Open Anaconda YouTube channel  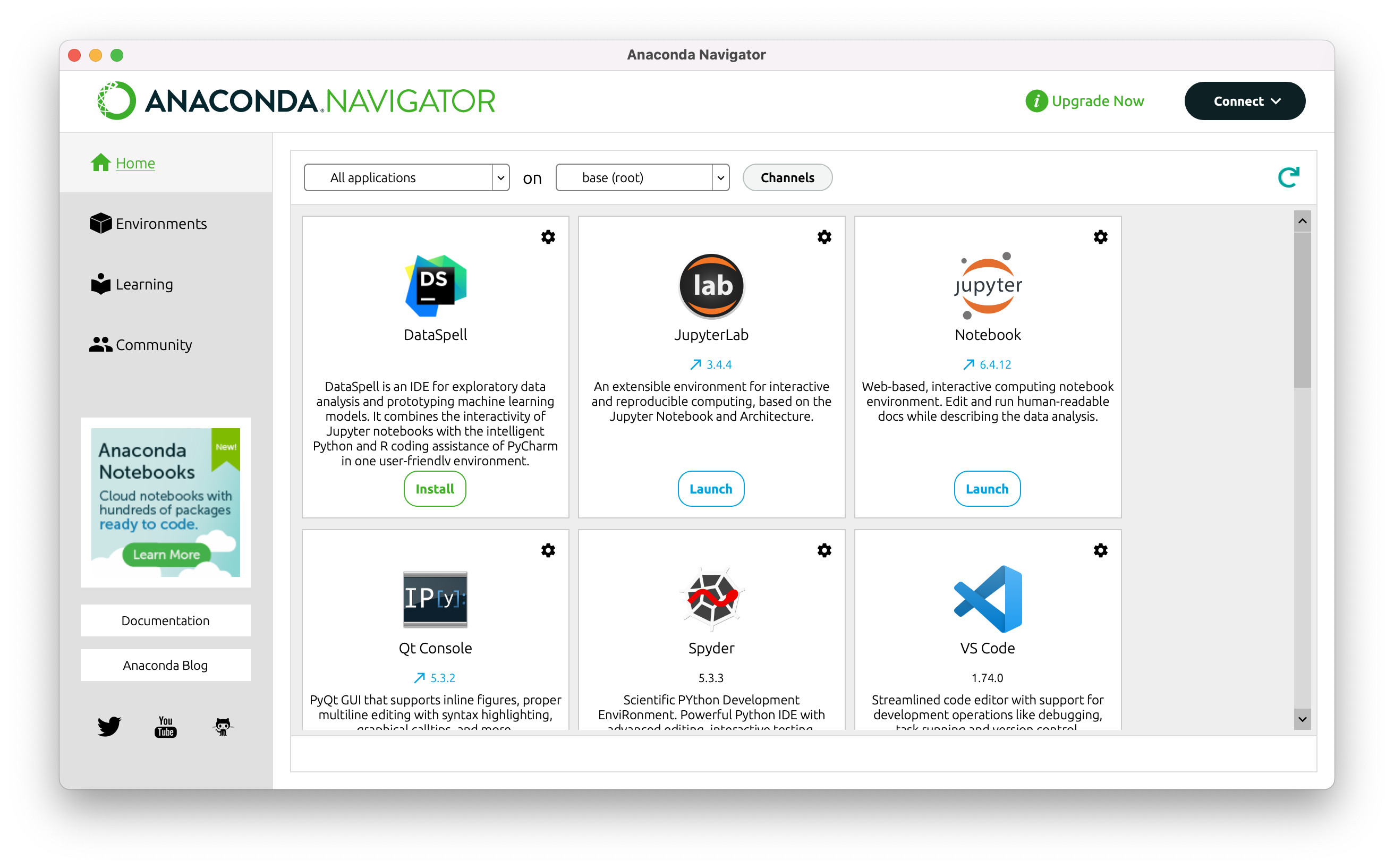pyautogui.click(x=165, y=726)
